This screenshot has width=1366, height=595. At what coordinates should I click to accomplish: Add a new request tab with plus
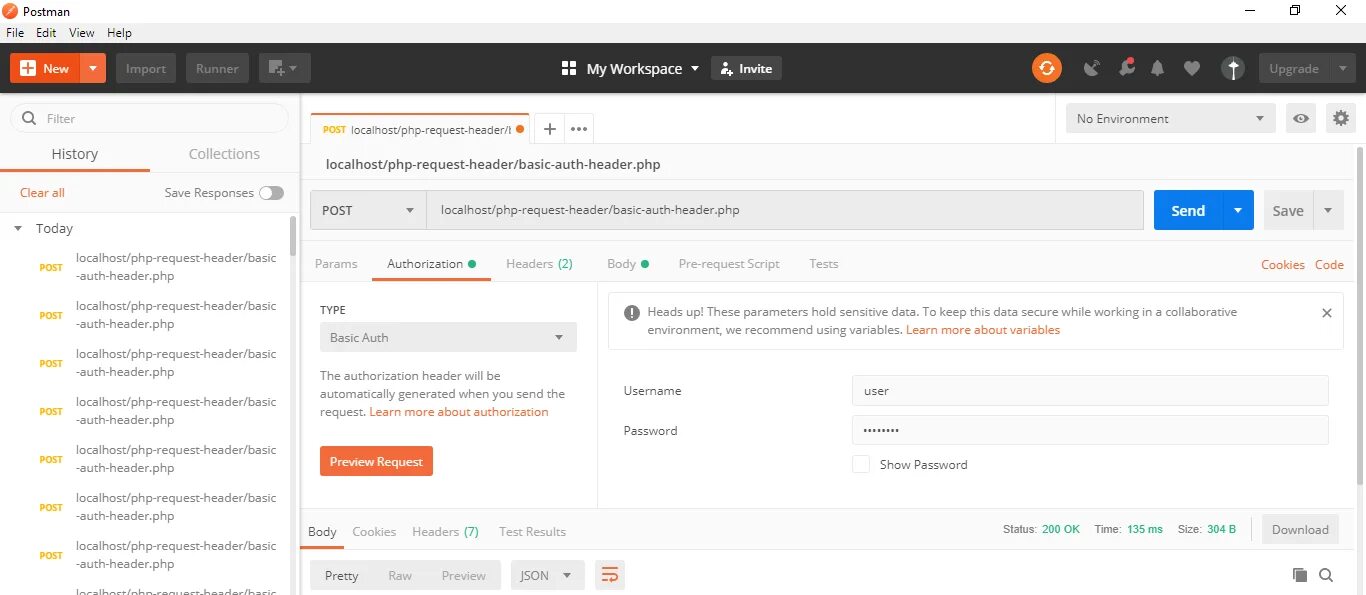click(x=549, y=129)
